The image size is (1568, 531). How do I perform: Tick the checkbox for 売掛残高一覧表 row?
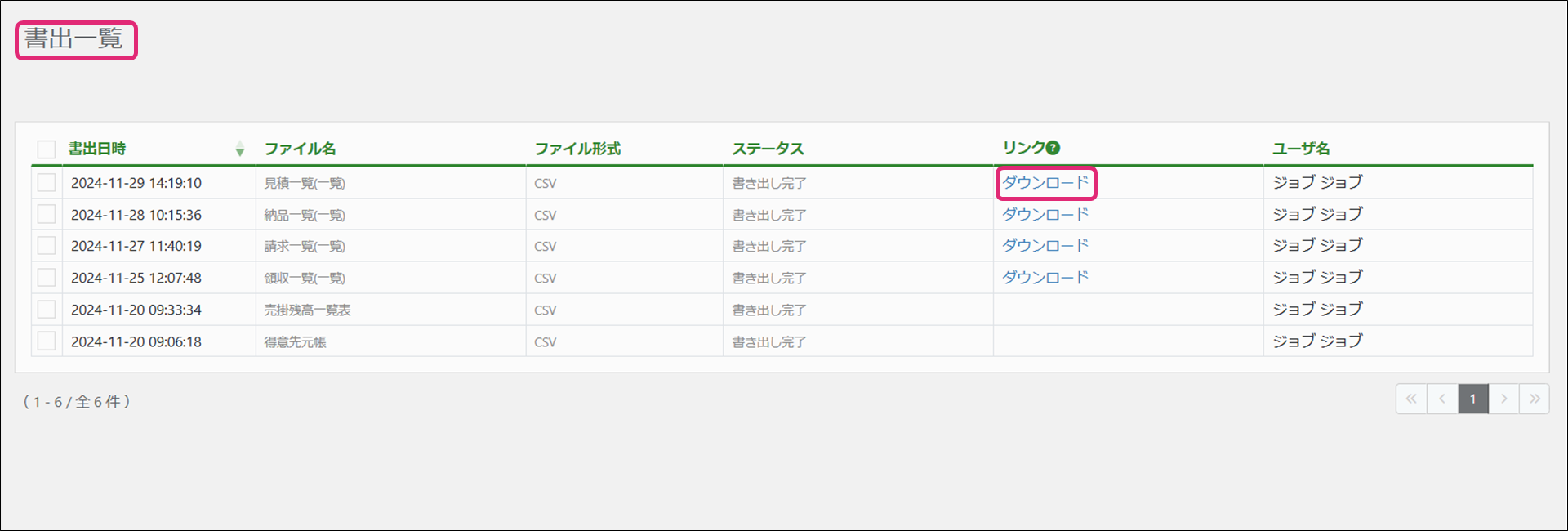pyautogui.click(x=47, y=310)
